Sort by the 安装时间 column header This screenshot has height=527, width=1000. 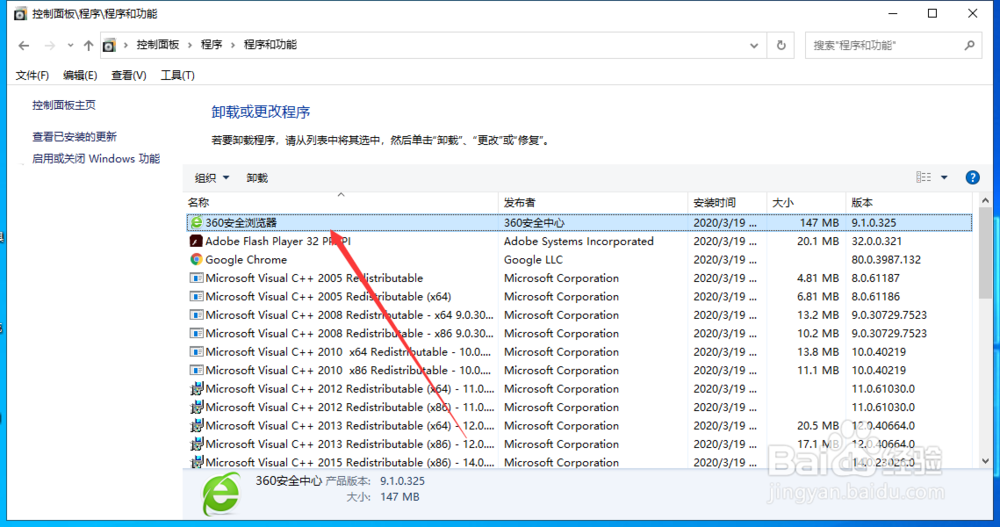(x=727, y=202)
